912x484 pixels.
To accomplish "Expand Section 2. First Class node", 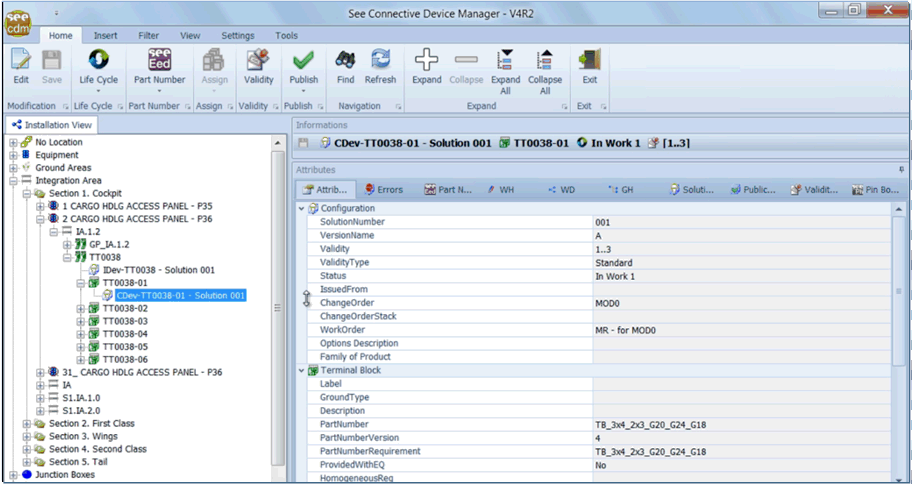I will coord(27,424).
